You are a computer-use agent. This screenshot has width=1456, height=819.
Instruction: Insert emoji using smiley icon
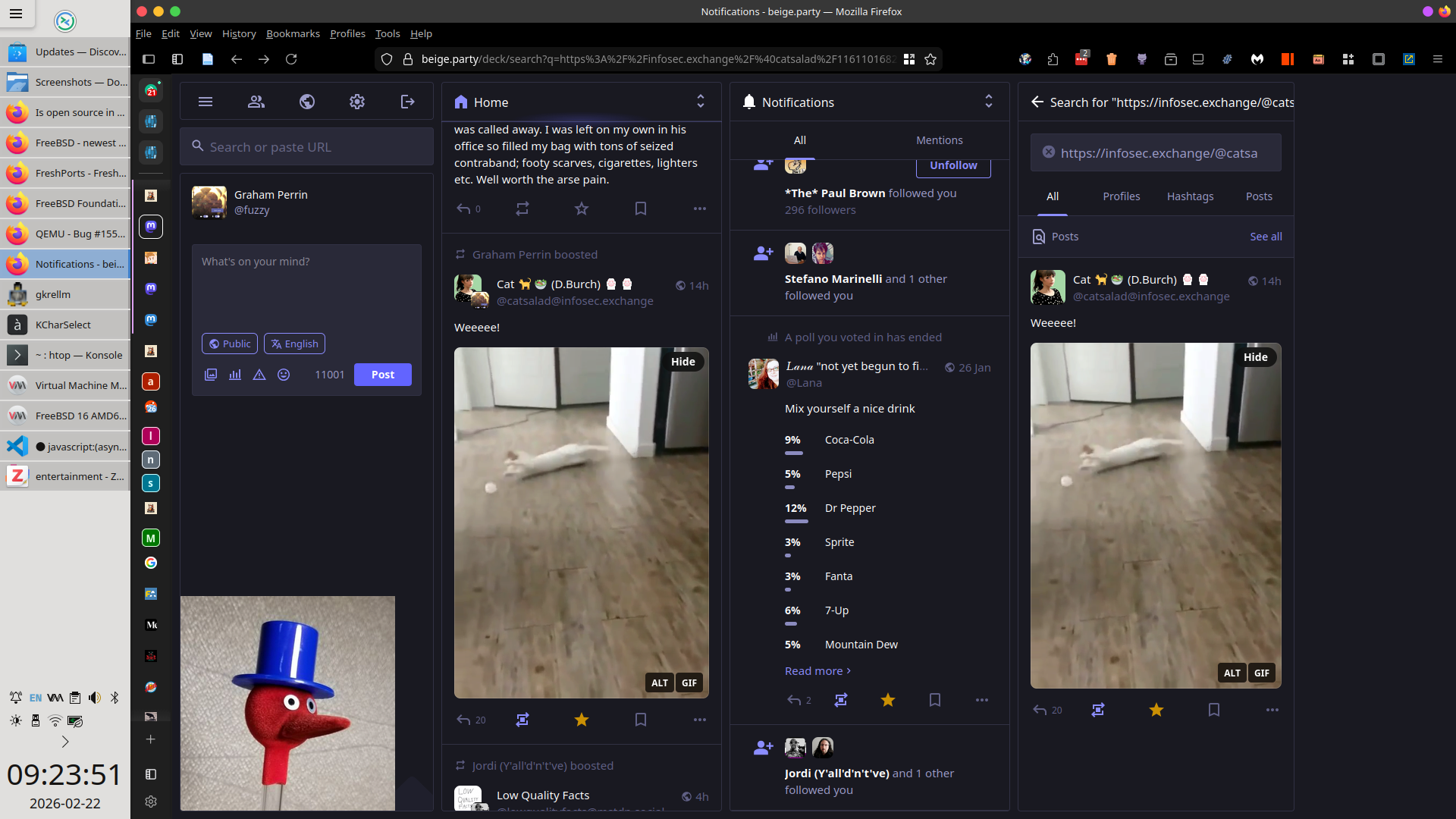click(x=284, y=375)
